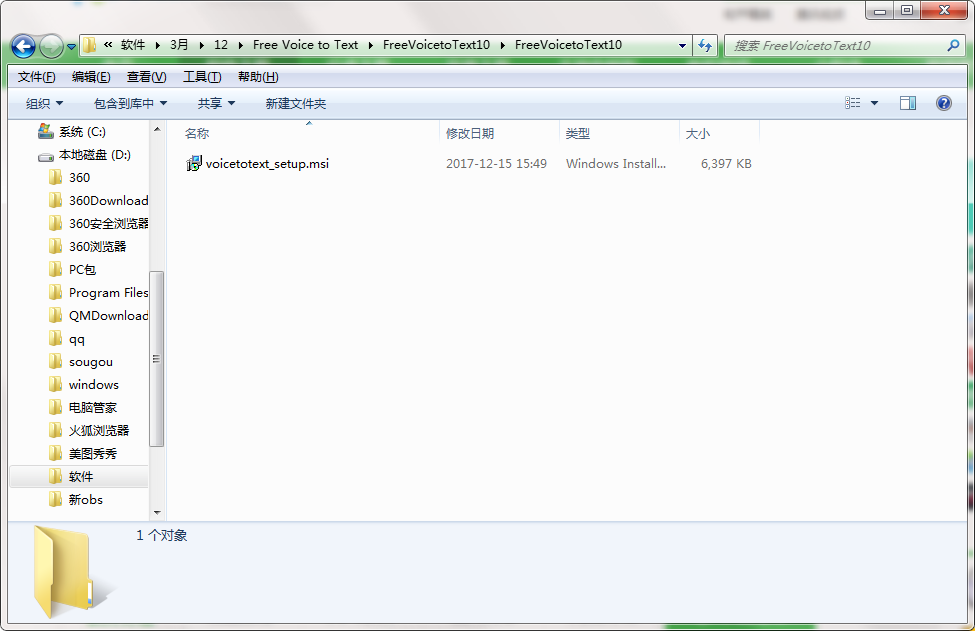Select 软件 in the address breadcrumb

[133, 45]
